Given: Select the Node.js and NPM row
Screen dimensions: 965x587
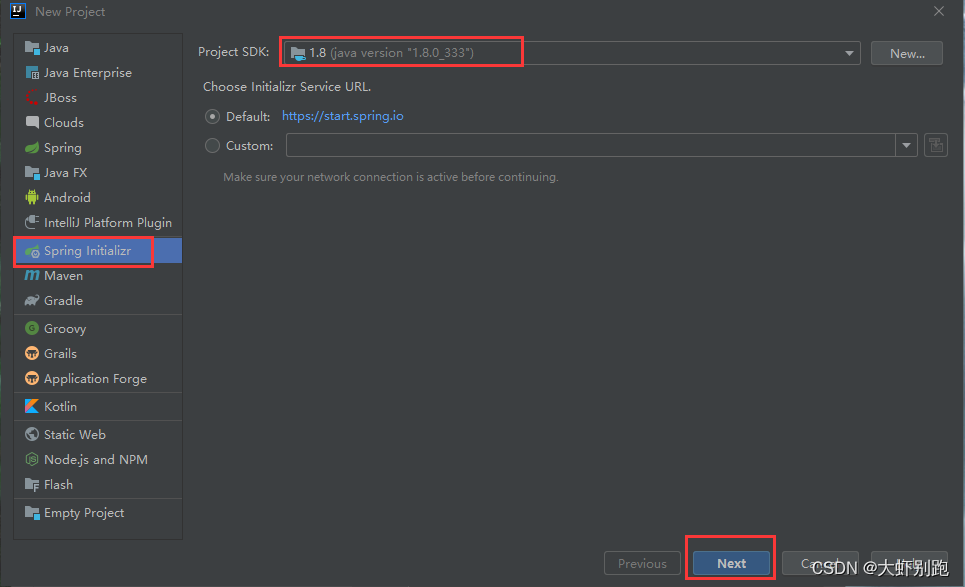Looking at the screenshot, I should (x=98, y=459).
